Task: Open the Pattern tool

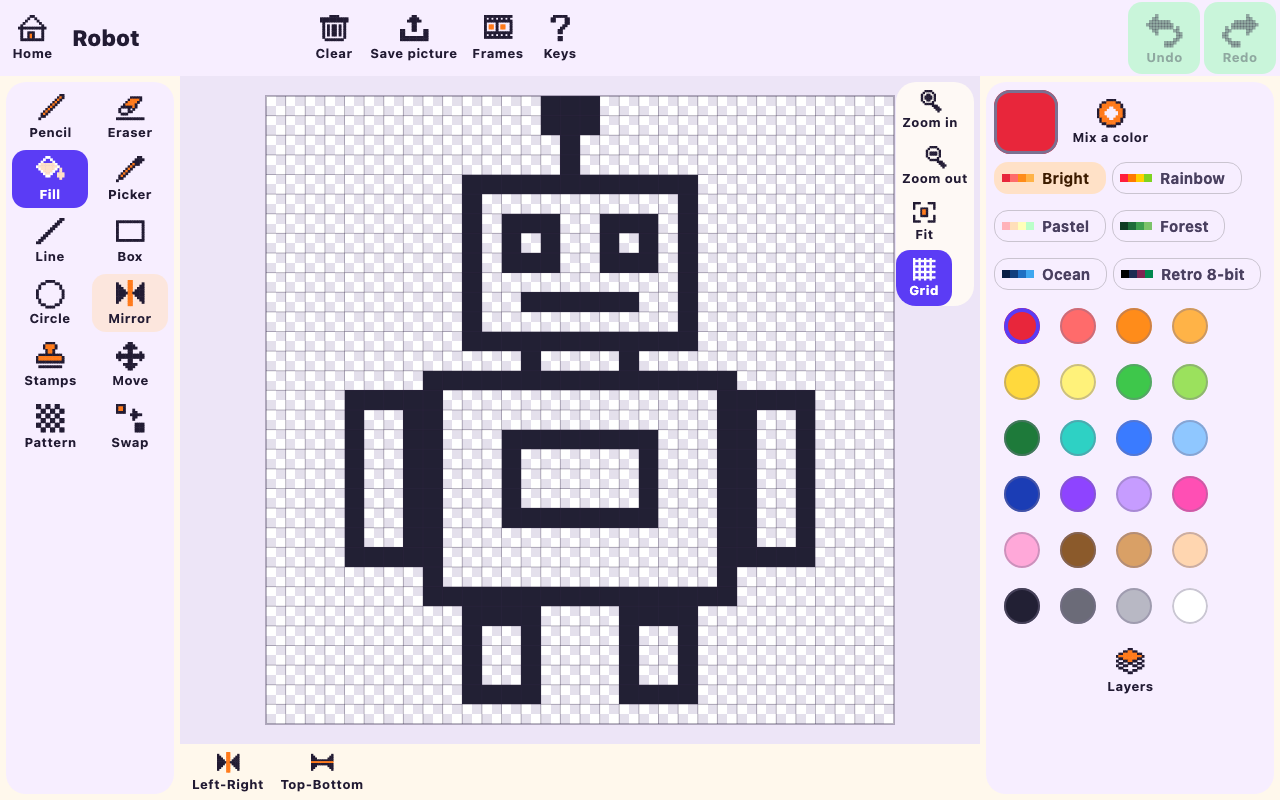Action: (50, 427)
